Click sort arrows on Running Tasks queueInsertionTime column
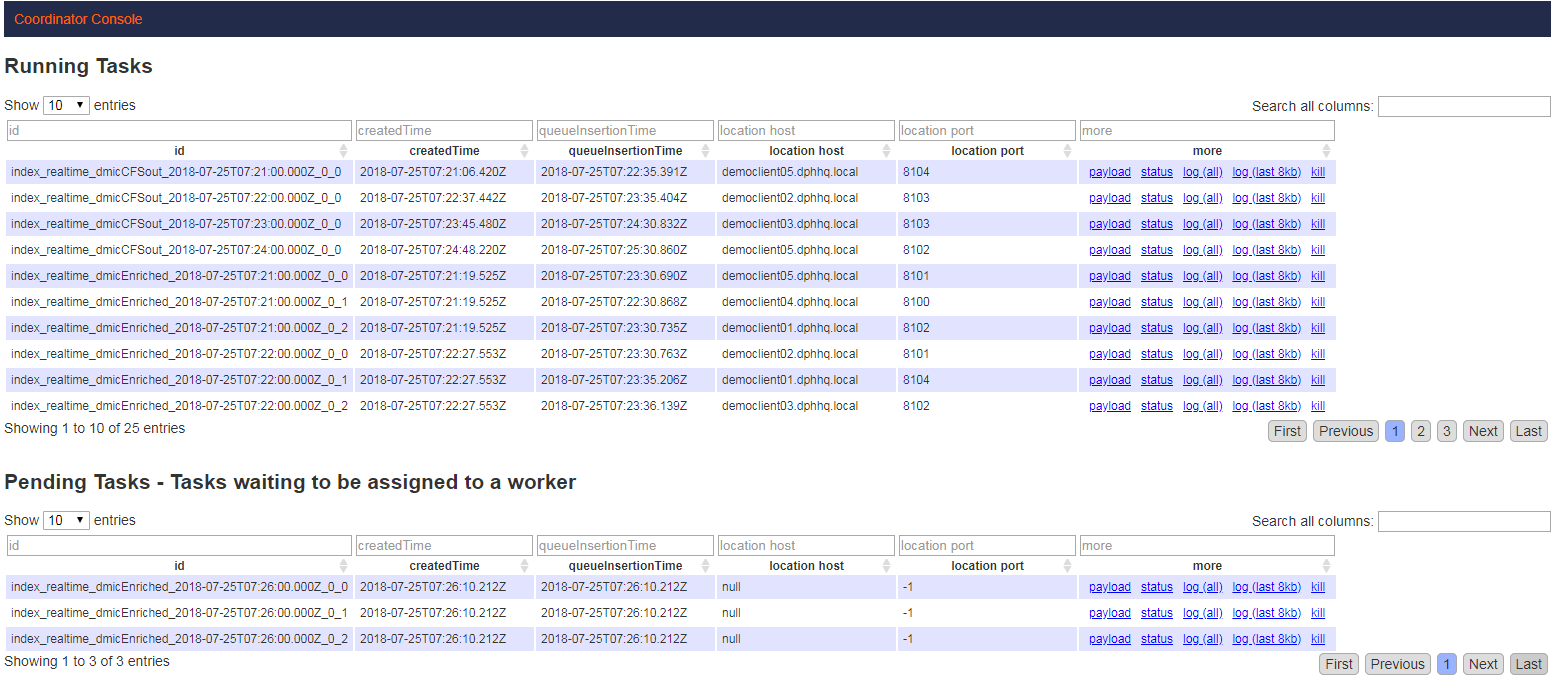Screen dimensions: 1563x682 (x=705, y=151)
